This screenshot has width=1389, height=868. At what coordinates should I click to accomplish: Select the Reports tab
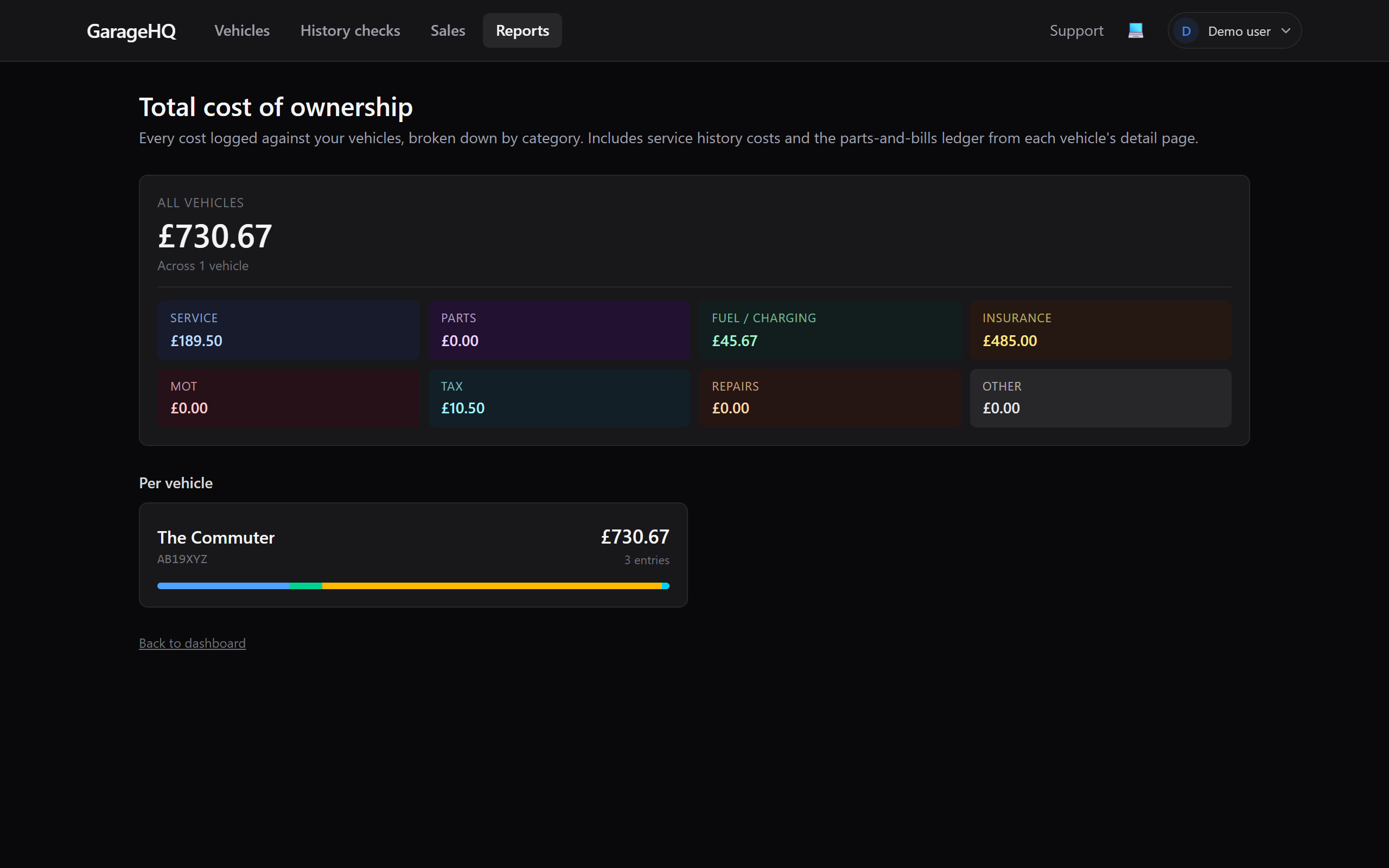[x=523, y=30]
